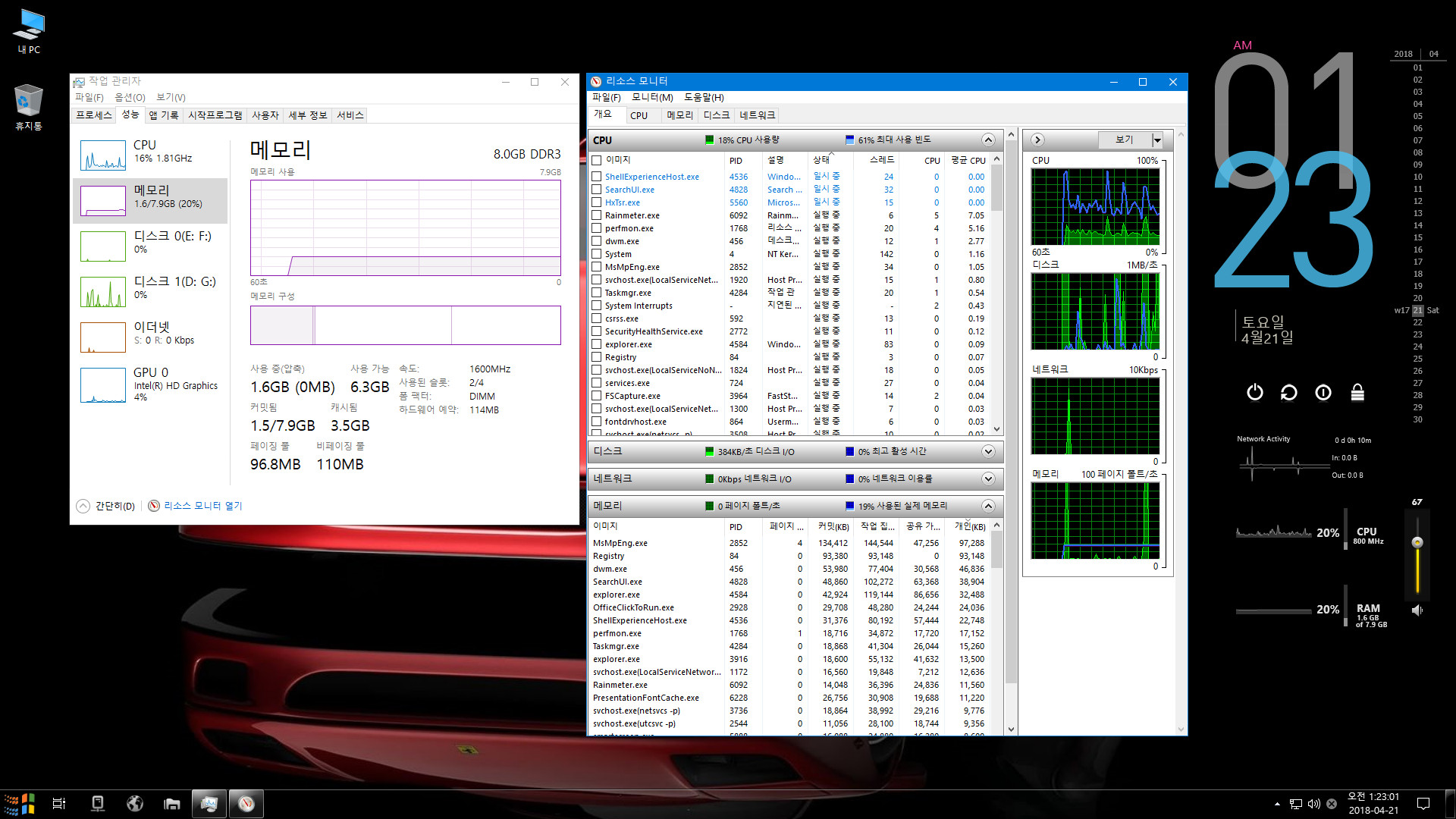Expand the 메모리 section in Resource Monitor
The height and width of the screenshot is (819, 1456).
988,506
